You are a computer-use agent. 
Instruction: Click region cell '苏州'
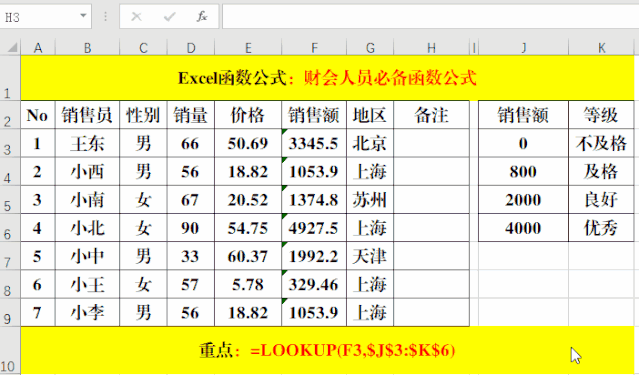(370, 200)
